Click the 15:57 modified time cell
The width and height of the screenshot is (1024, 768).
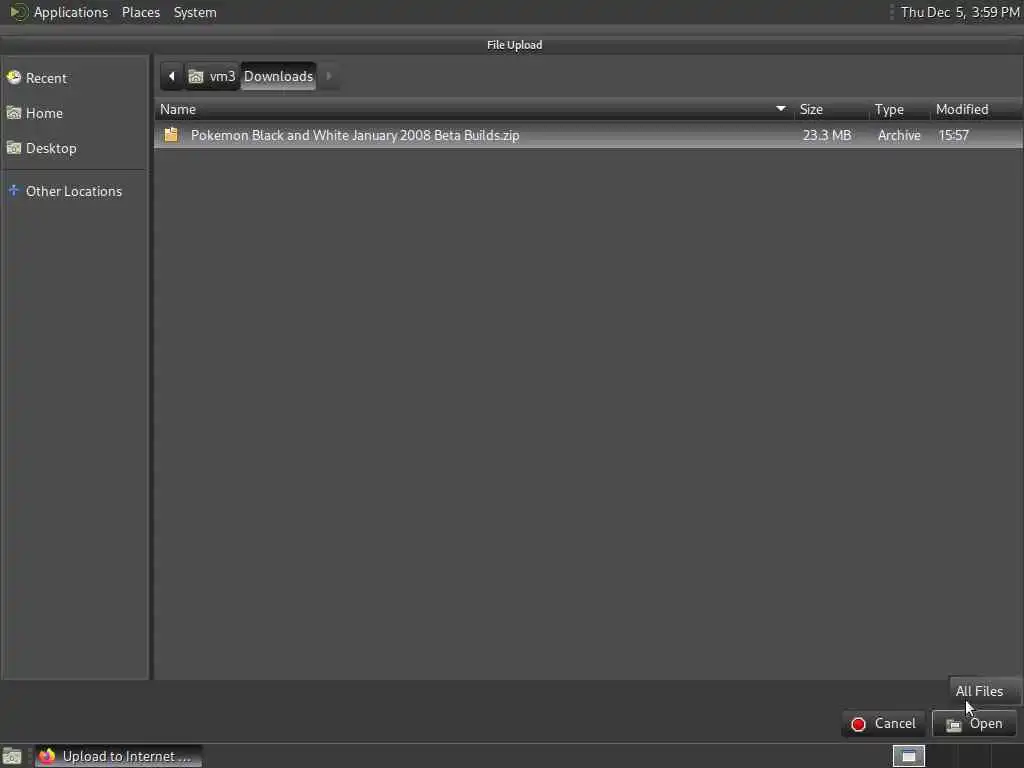953,135
